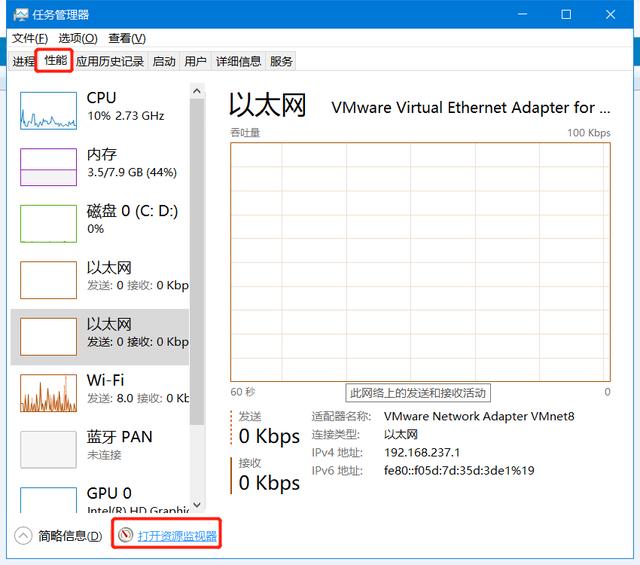Click the 蓝牙 PAN 未连接 status text
The width and height of the screenshot is (640, 565).
click(104, 455)
